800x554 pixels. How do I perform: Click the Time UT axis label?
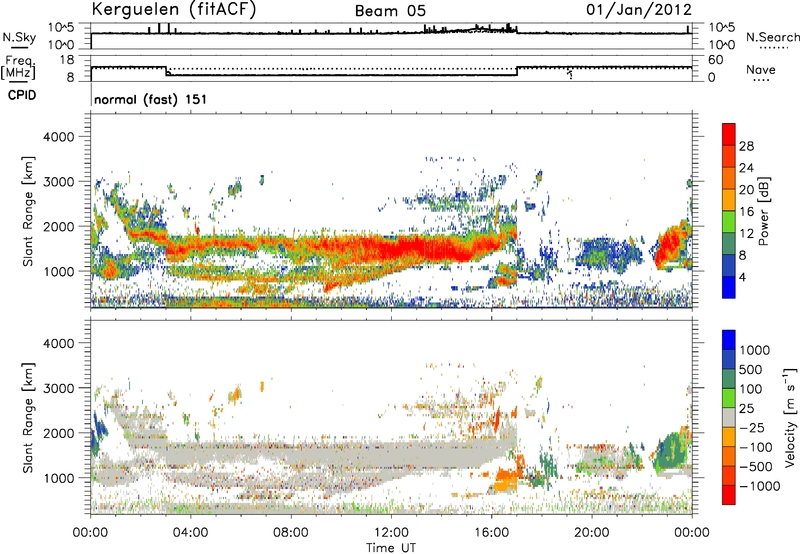[391, 547]
